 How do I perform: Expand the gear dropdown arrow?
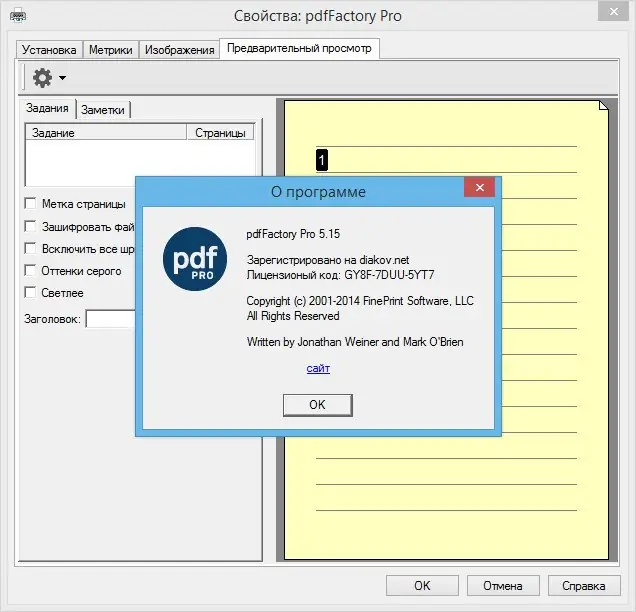[62, 78]
